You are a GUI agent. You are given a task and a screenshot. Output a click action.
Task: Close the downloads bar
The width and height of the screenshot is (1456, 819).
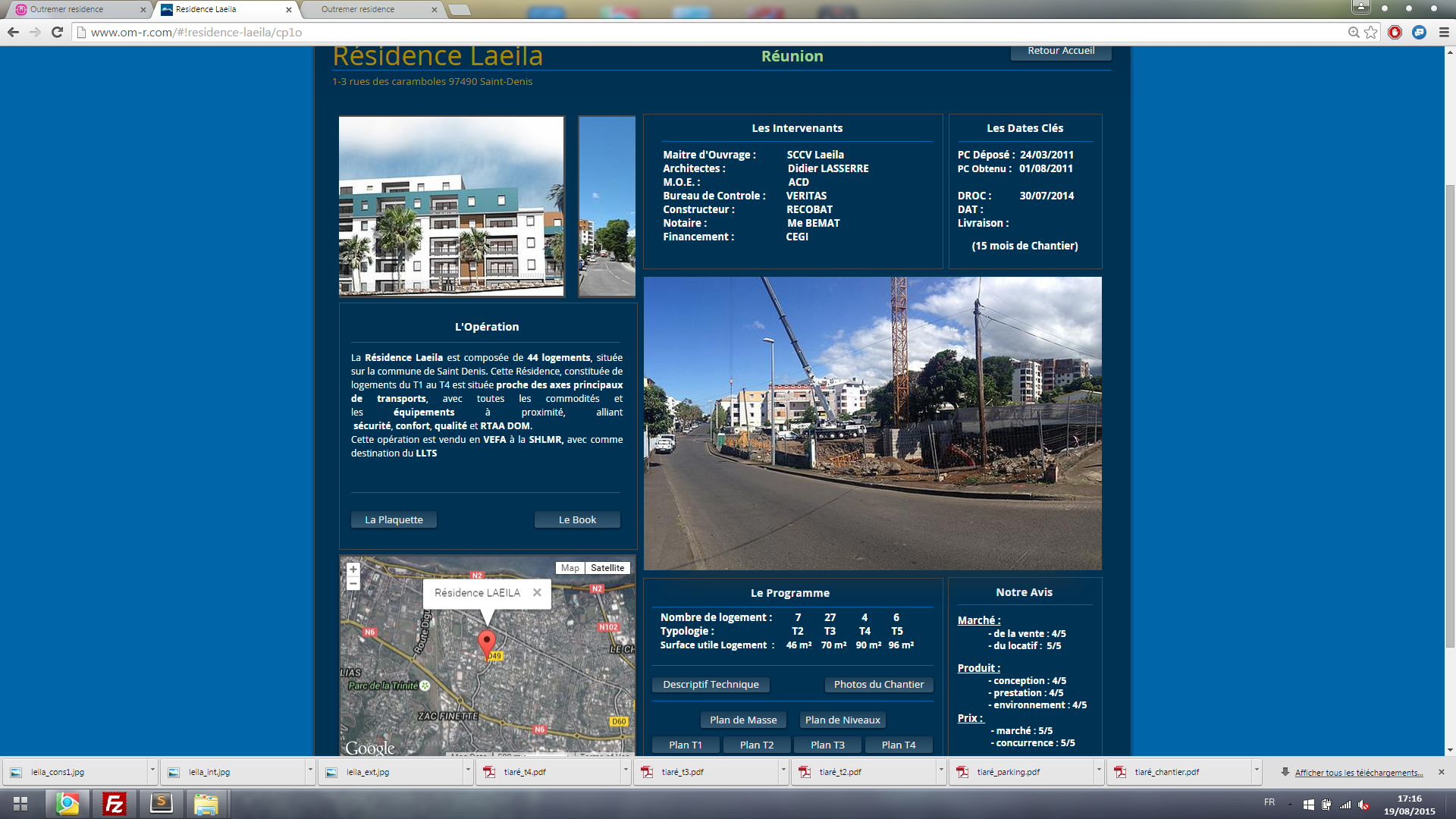[x=1442, y=772]
